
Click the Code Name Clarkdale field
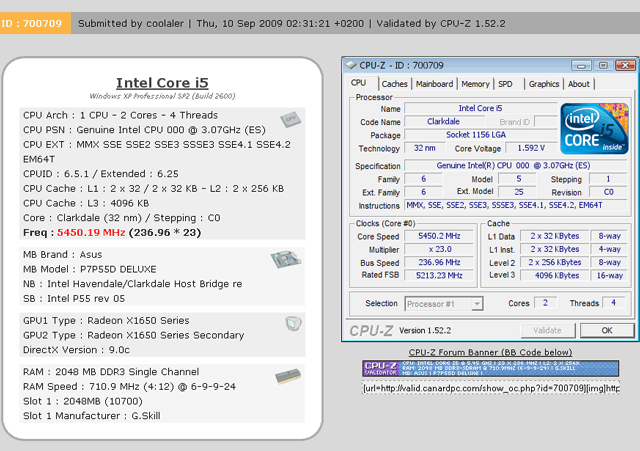[444, 122]
